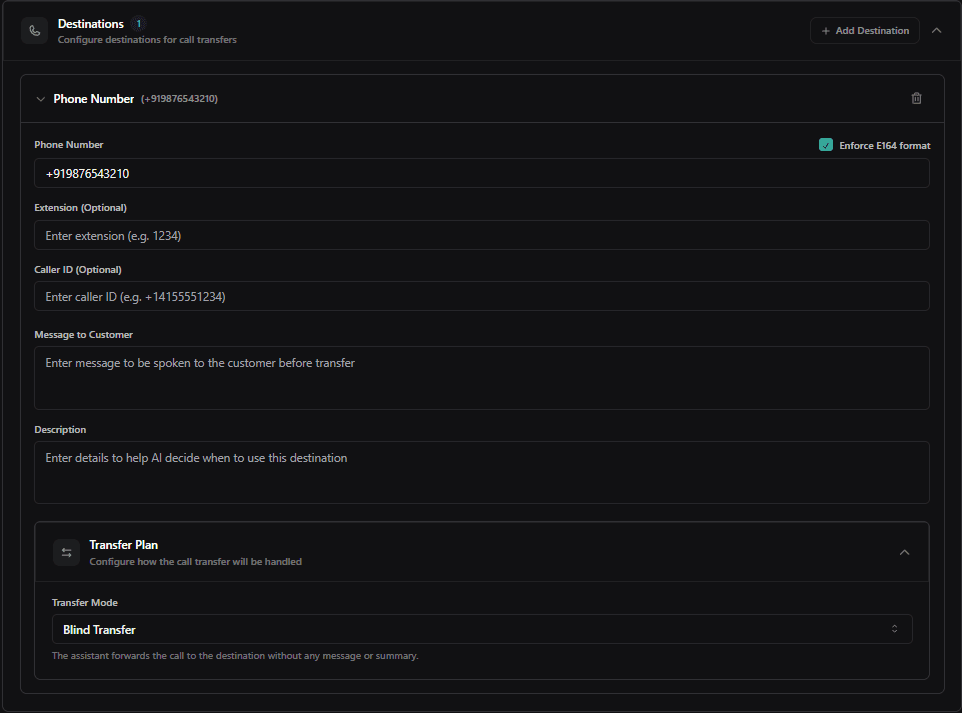Viewport: 962px width, 713px height.
Task: Enable the Enforce E164 format checkbox
Action: (x=826, y=144)
